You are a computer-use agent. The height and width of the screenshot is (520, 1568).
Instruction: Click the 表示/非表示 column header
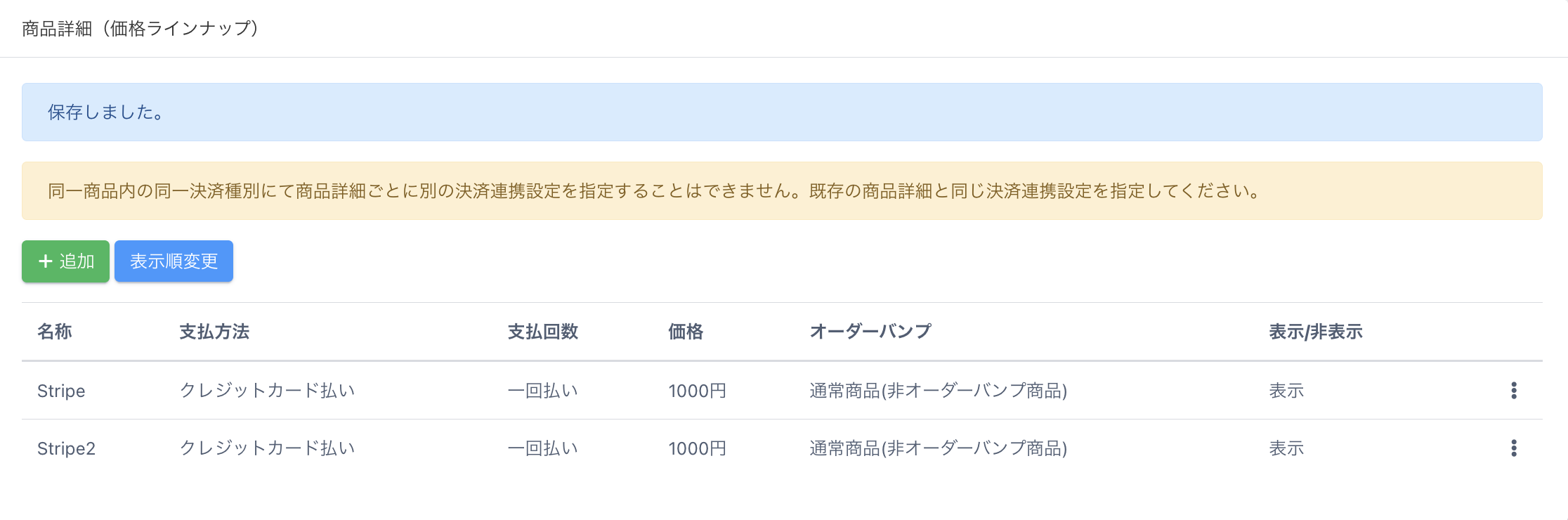1316,332
